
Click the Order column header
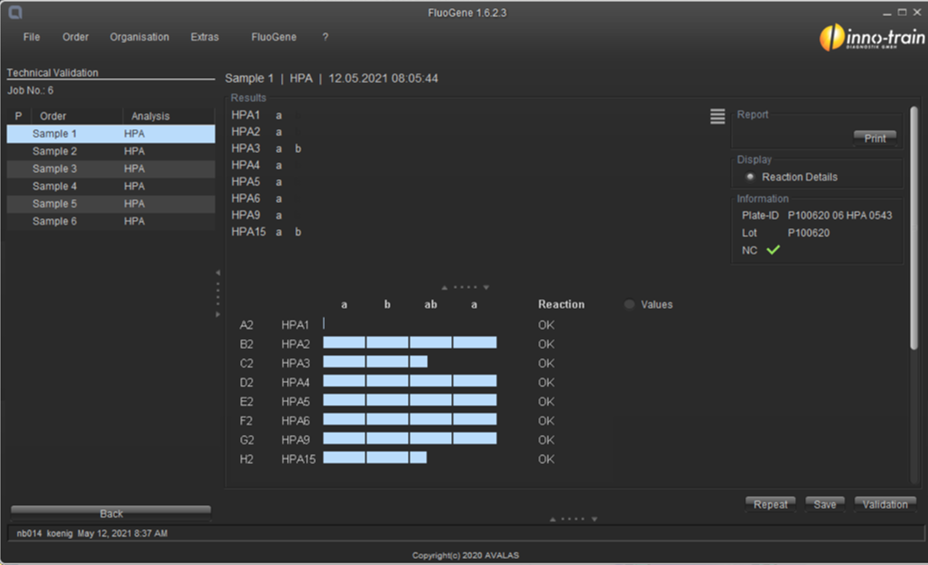click(x=77, y=116)
